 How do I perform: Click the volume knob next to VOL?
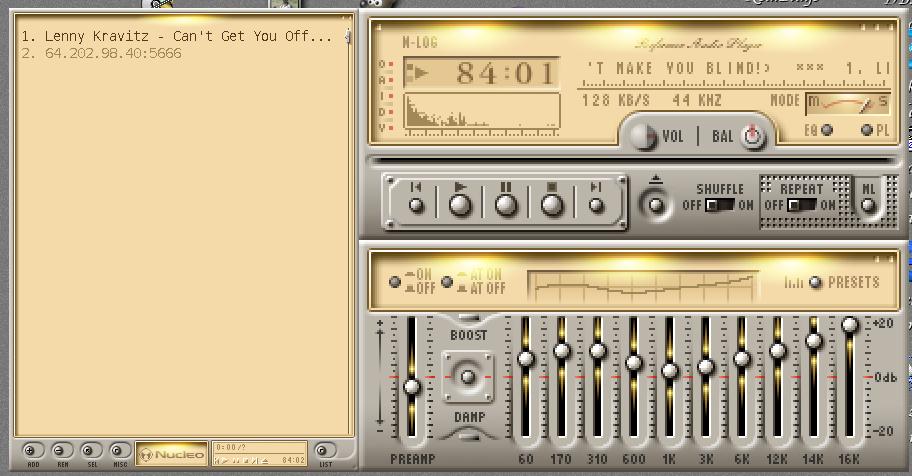pos(644,137)
